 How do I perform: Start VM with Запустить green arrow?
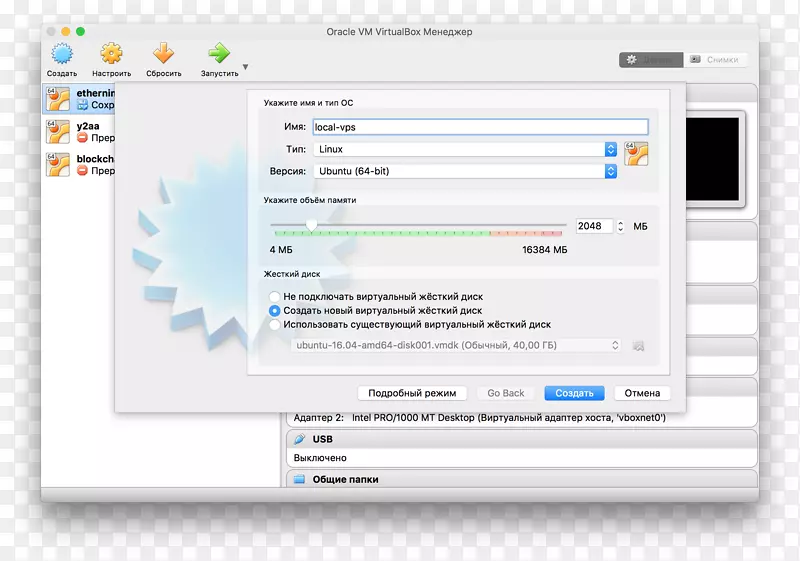tap(219, 54)
